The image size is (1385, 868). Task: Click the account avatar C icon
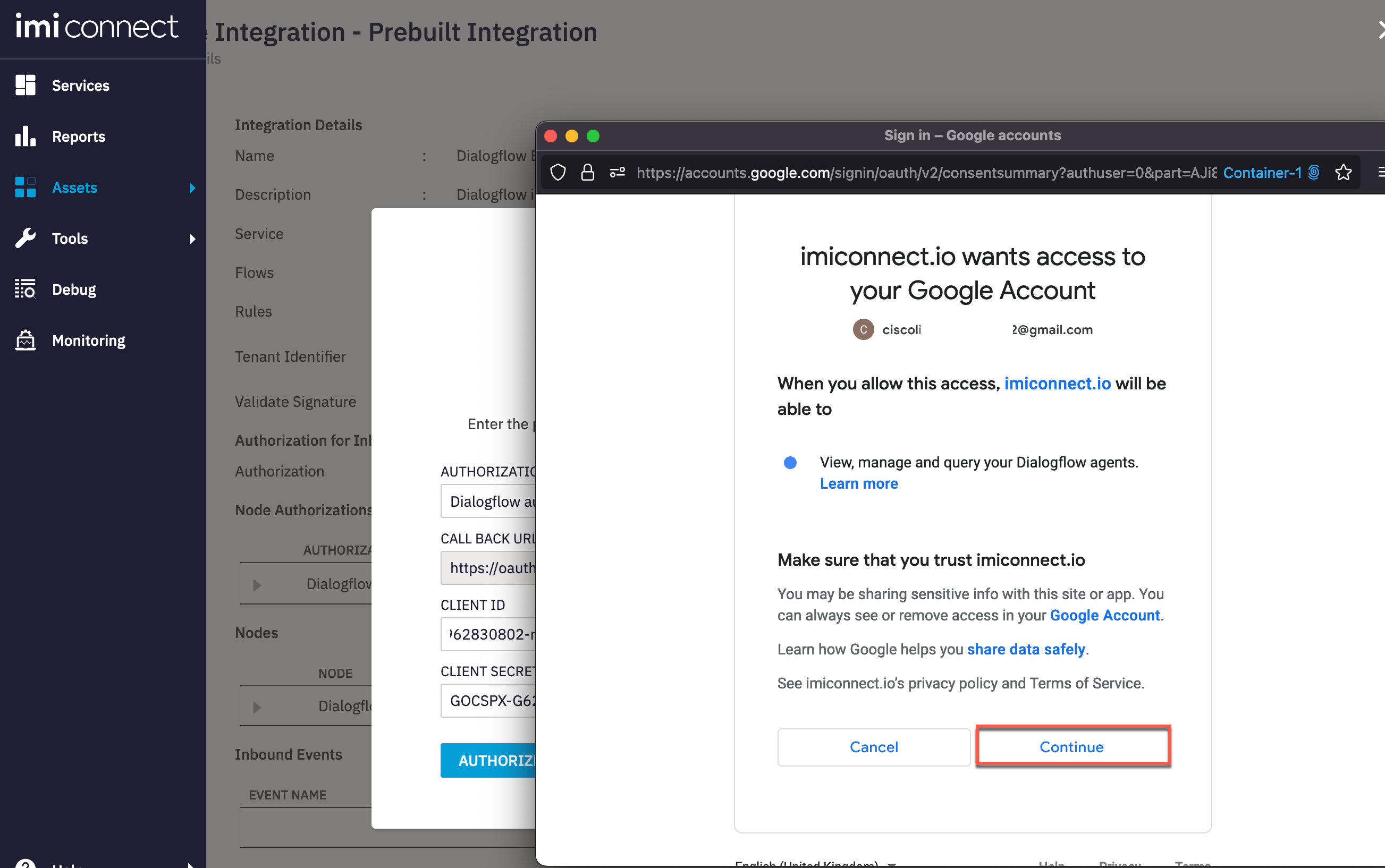coord(863,329)
